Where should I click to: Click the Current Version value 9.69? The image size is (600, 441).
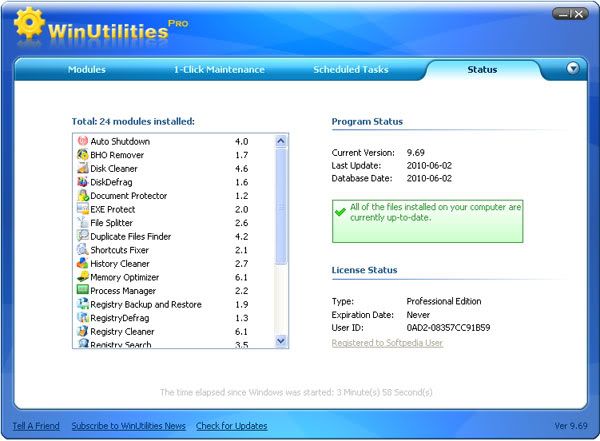[416, 152]
